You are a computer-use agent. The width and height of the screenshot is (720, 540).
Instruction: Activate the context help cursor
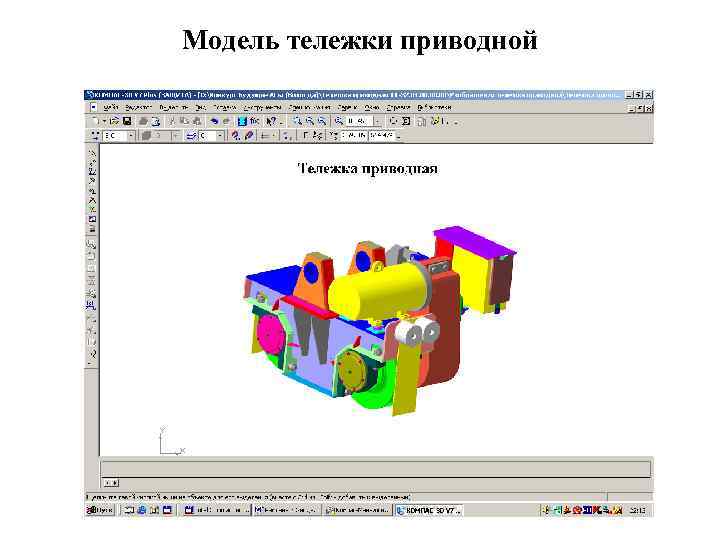point(271,121)
